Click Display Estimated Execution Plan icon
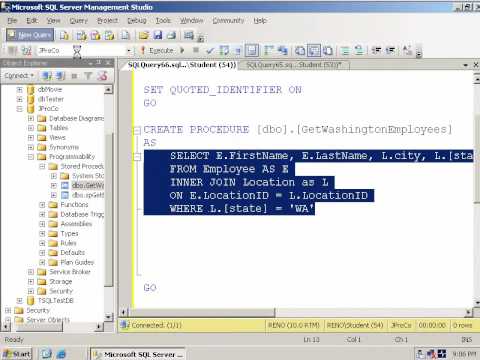The image size is (480, 360). [224, 51]
